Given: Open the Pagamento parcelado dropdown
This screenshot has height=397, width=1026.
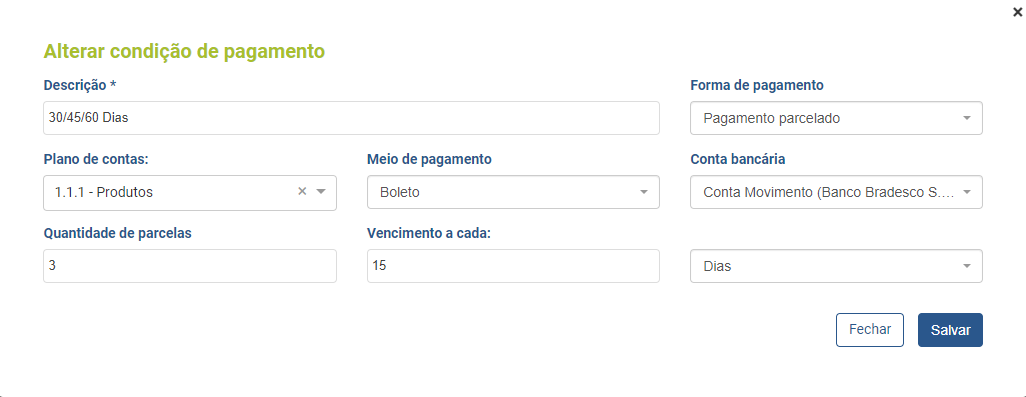Looking at the screenshot, I should [x=836, y=118].
